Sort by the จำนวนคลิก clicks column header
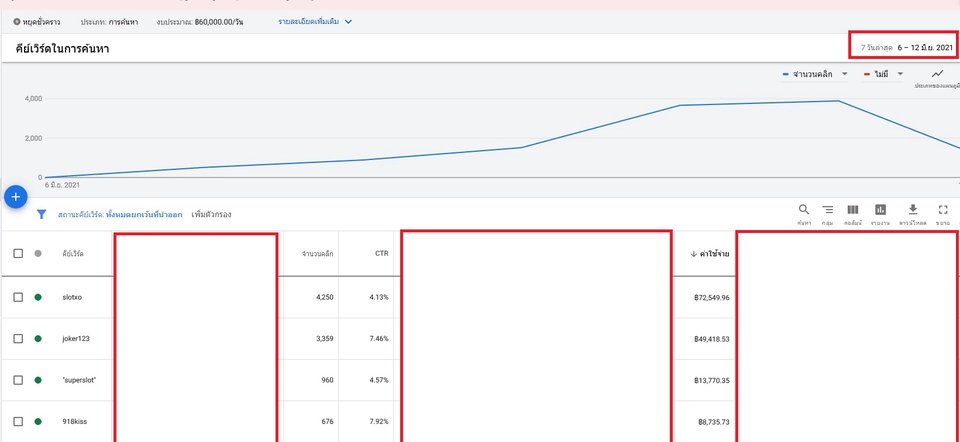 click(317, 253)
